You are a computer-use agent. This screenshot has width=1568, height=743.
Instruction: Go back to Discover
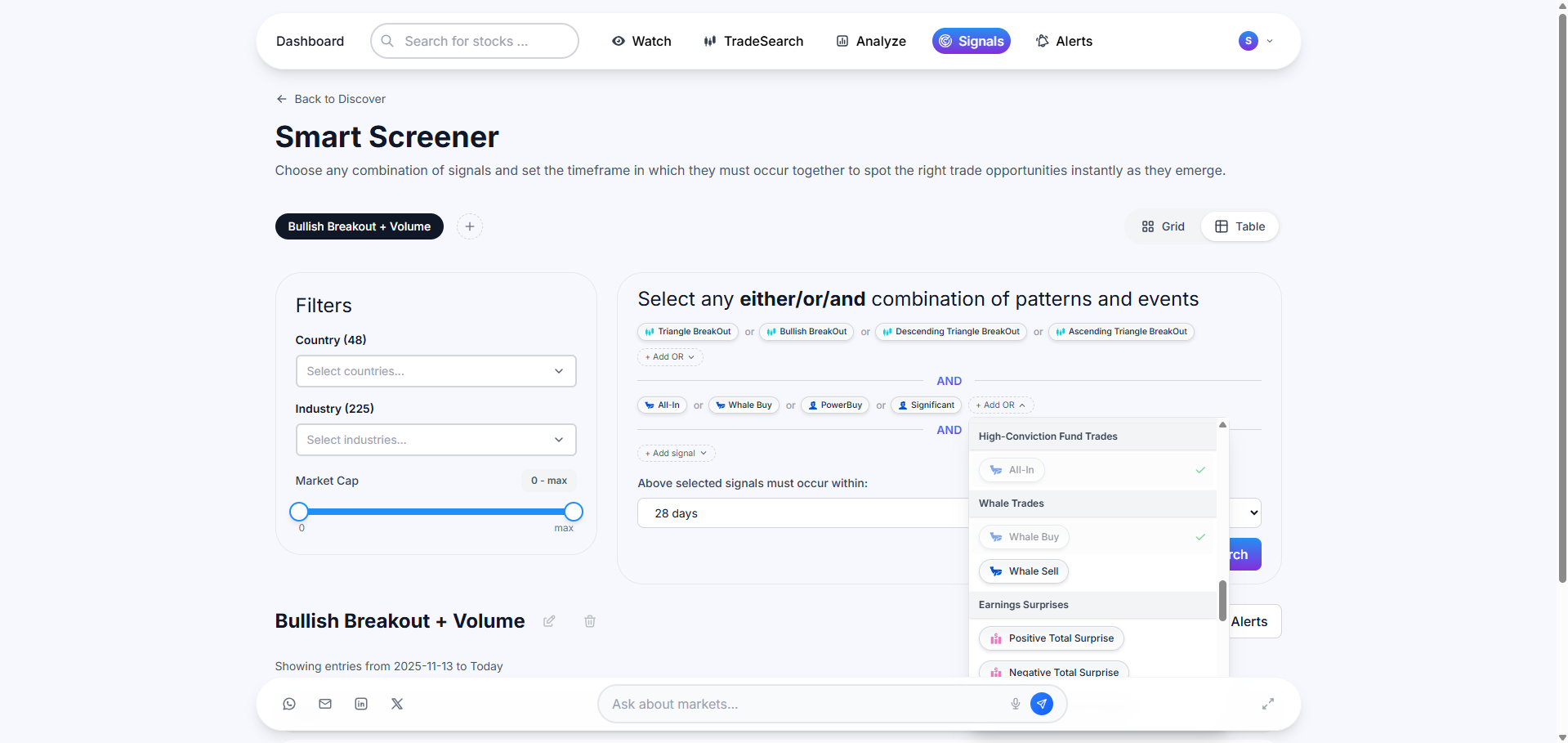[331, 99]
